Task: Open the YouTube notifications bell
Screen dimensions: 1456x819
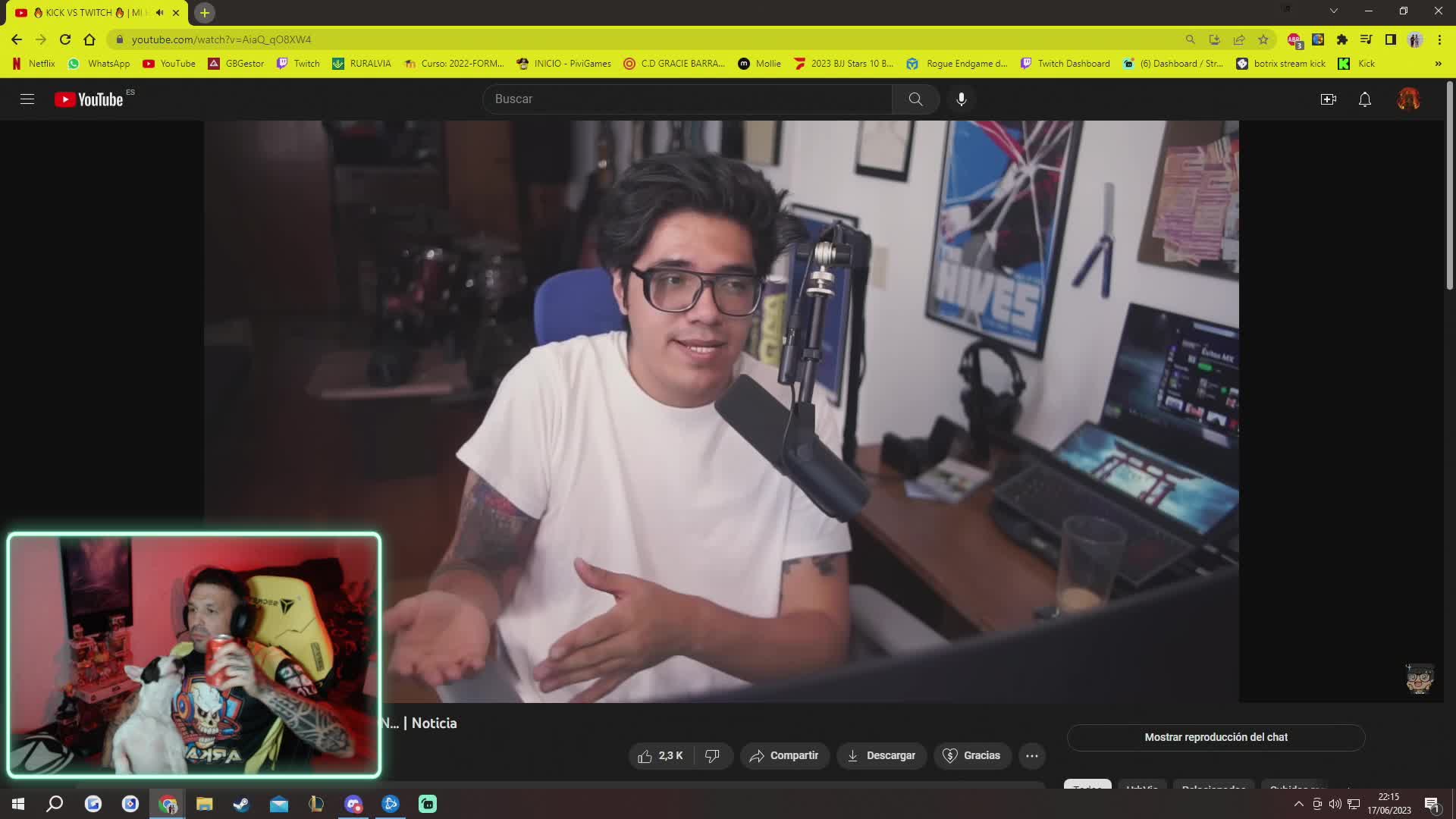Action: point(1364,99)
